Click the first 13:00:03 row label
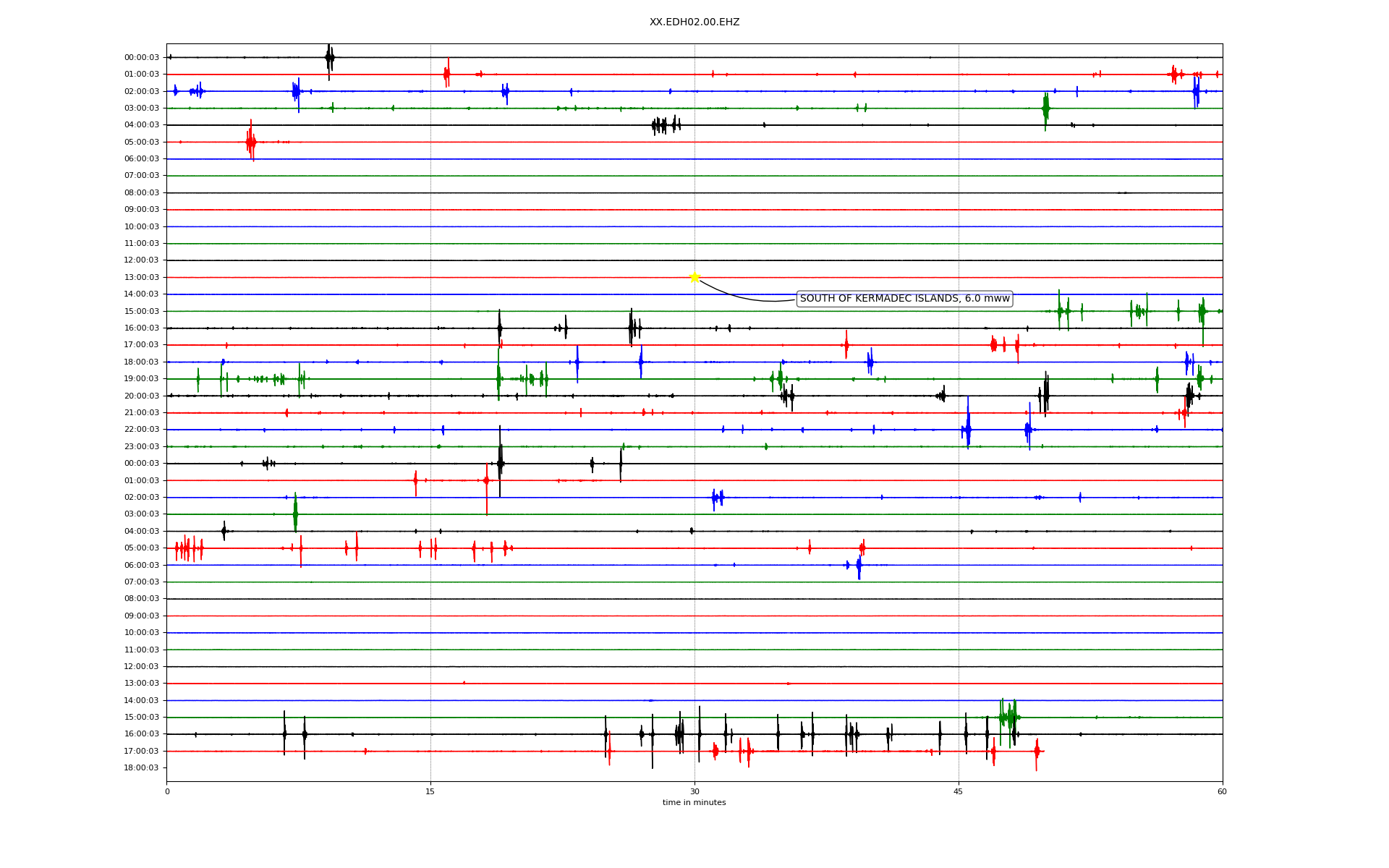The image size is (1389, 868). coord(142,278)
